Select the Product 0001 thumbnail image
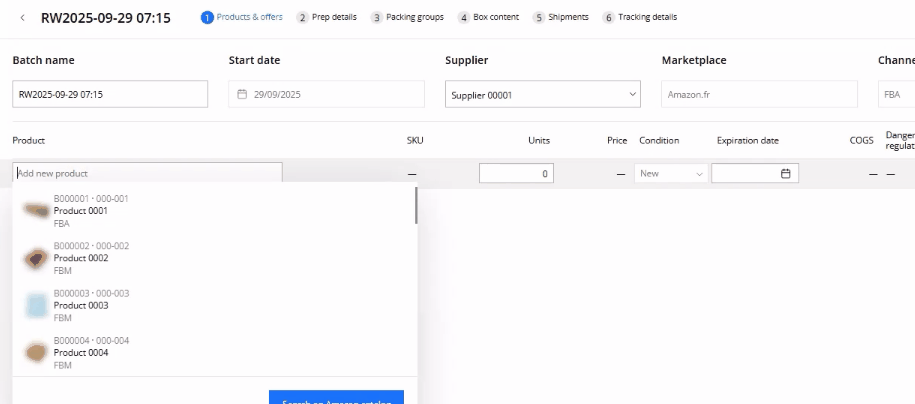 (x=37, y=210)
